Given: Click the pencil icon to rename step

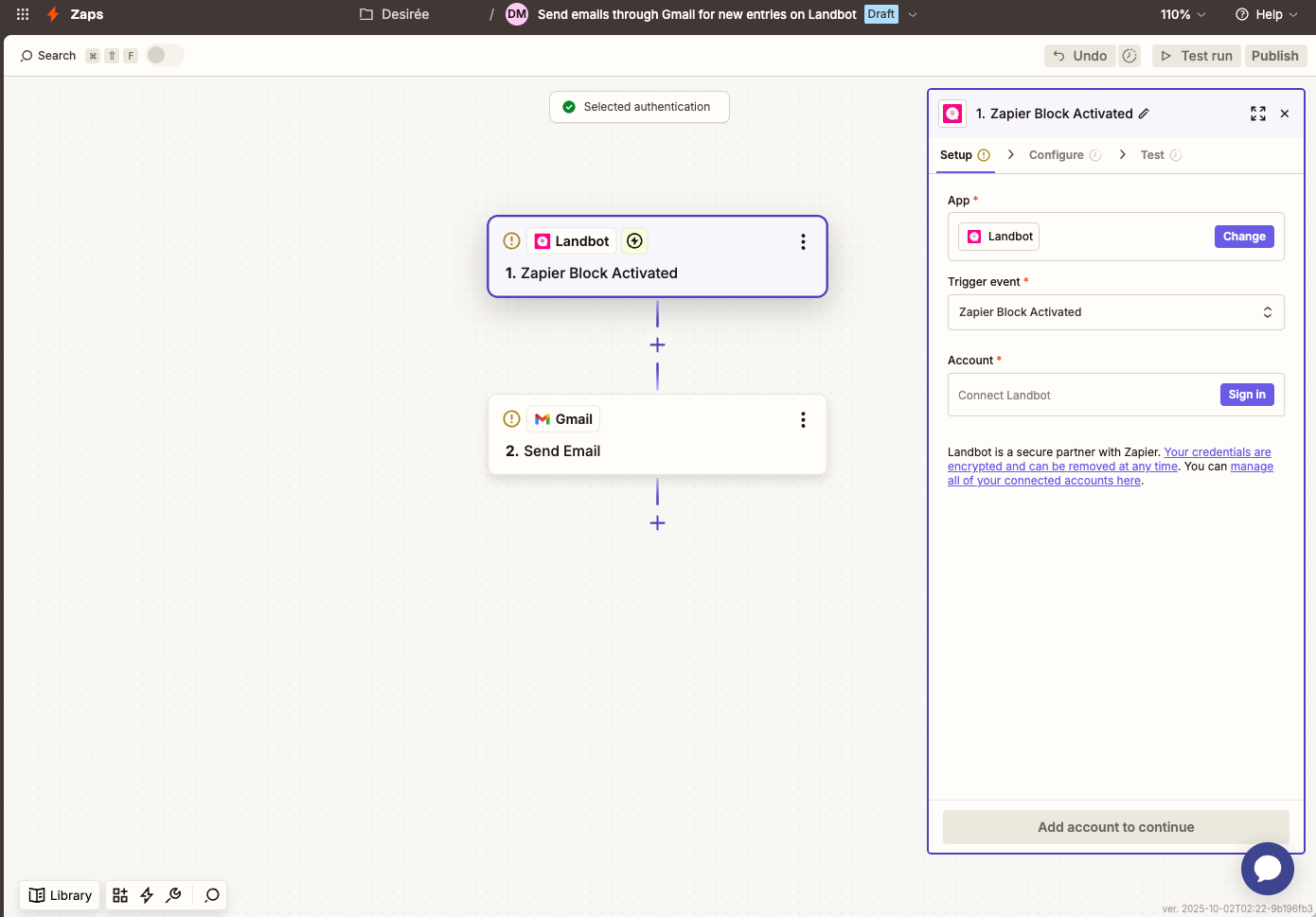Looking at the screenshot, I should 1144,114.
